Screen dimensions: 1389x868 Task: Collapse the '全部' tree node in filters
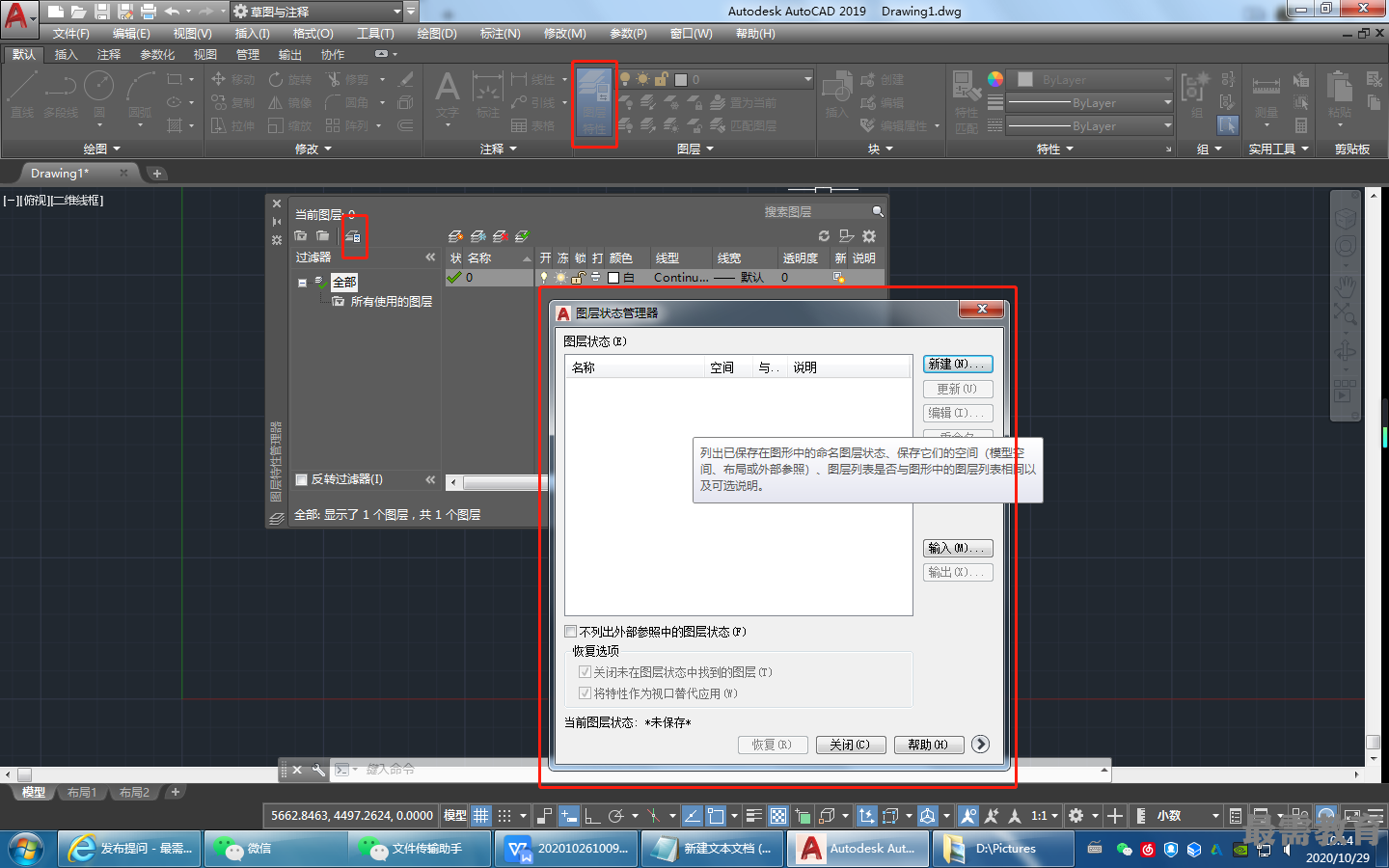(x=302, y=283)
